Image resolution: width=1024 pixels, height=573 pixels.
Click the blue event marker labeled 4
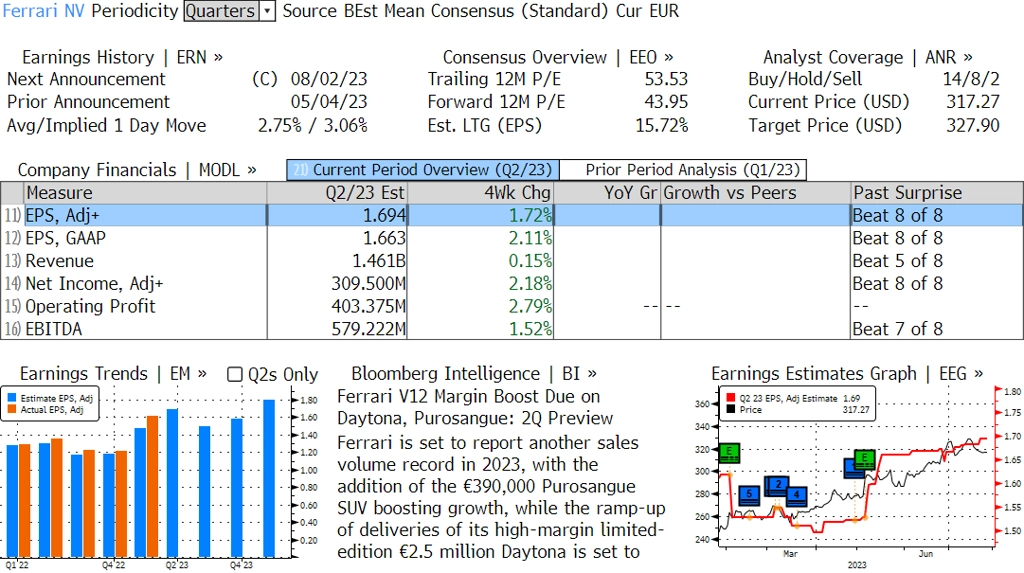796,496
